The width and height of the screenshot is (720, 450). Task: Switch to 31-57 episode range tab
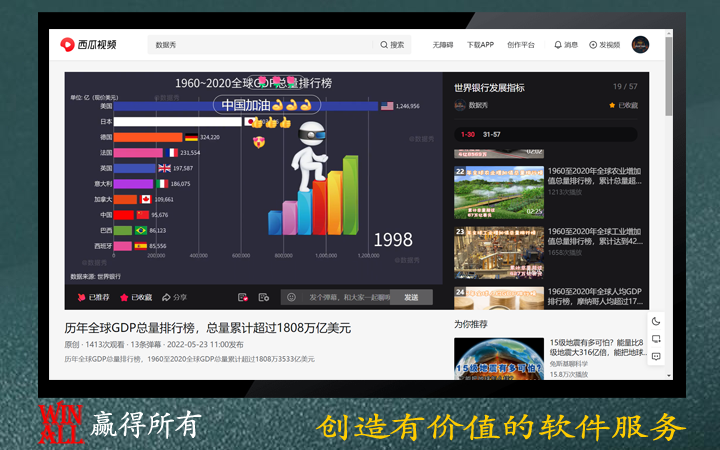492,134
